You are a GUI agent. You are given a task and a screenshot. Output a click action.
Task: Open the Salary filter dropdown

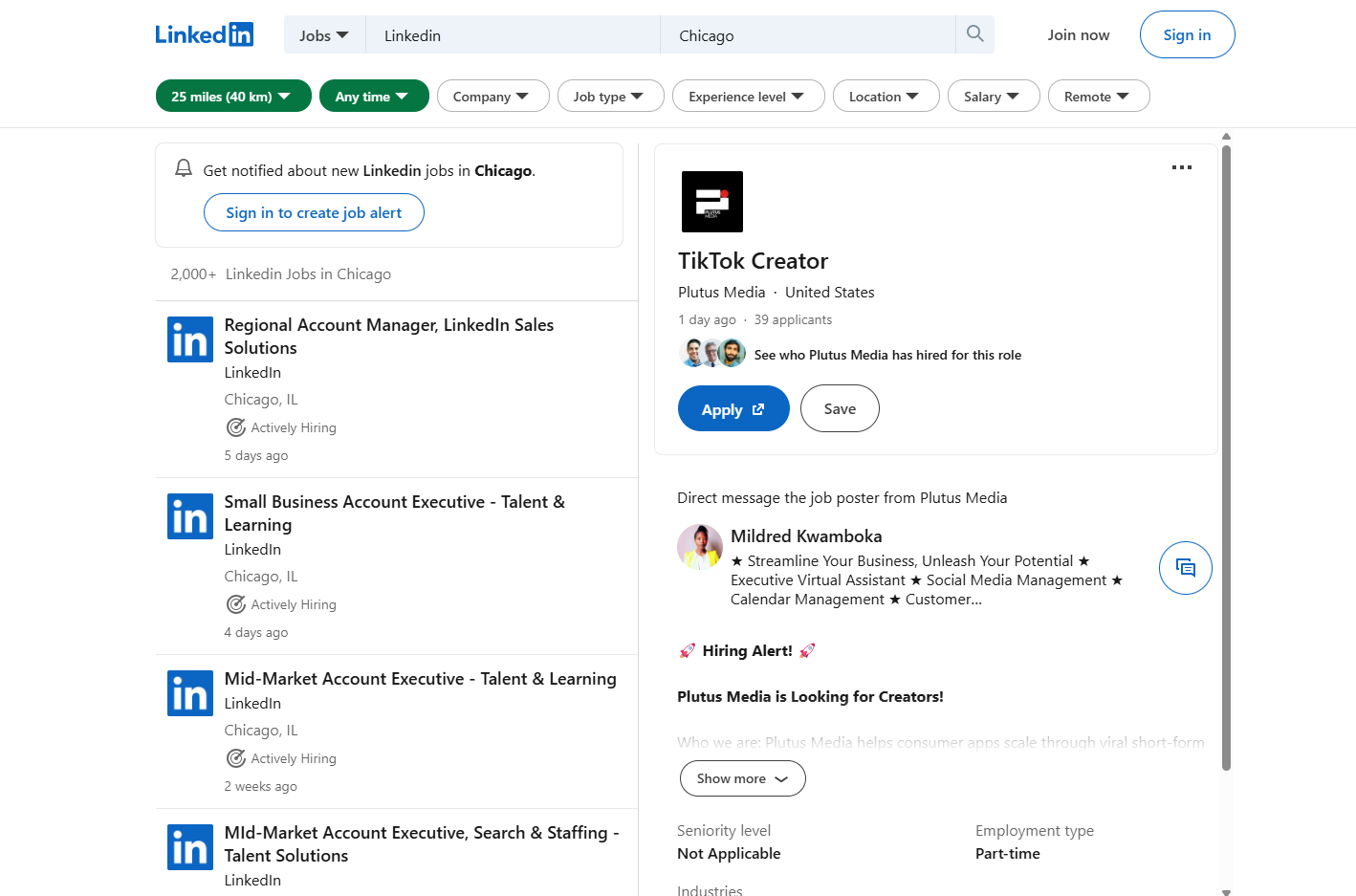(x=994, y=96)
